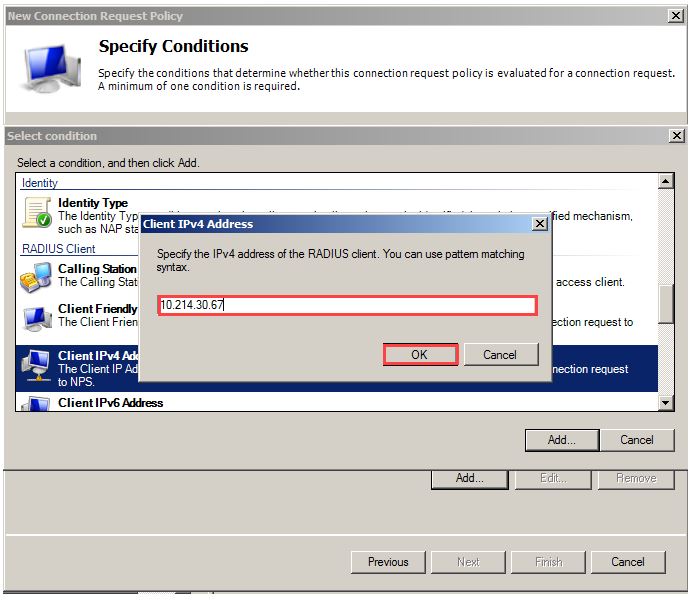Click the Client Friendly Name icon

pos(37,316)
